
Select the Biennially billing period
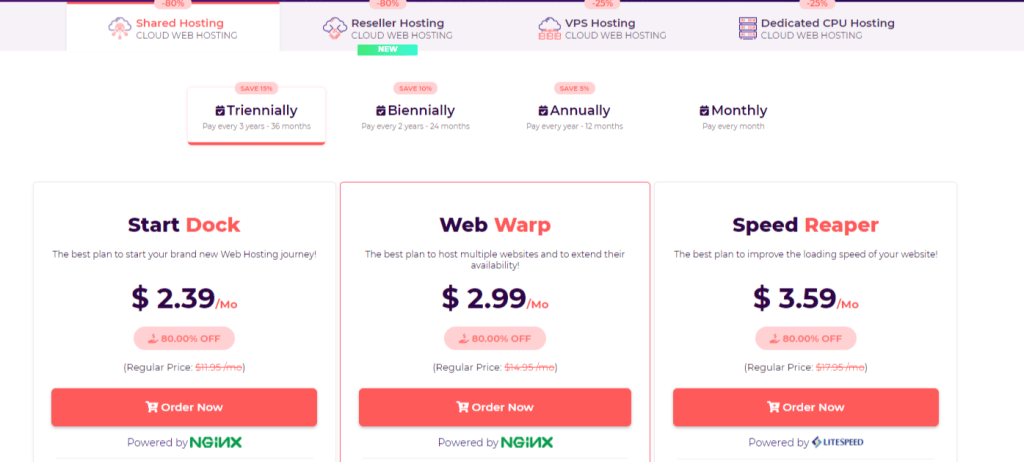click(415, 116)
